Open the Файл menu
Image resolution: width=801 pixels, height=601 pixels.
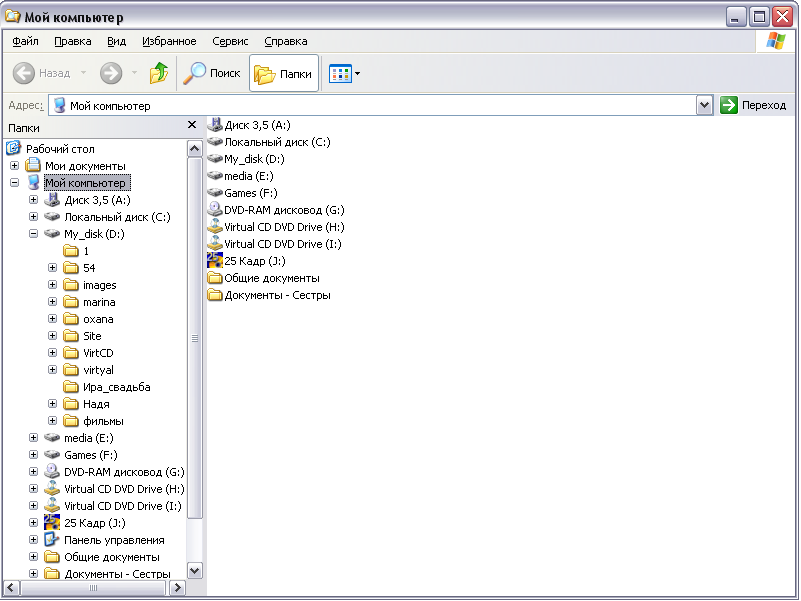tap(25, 41)
